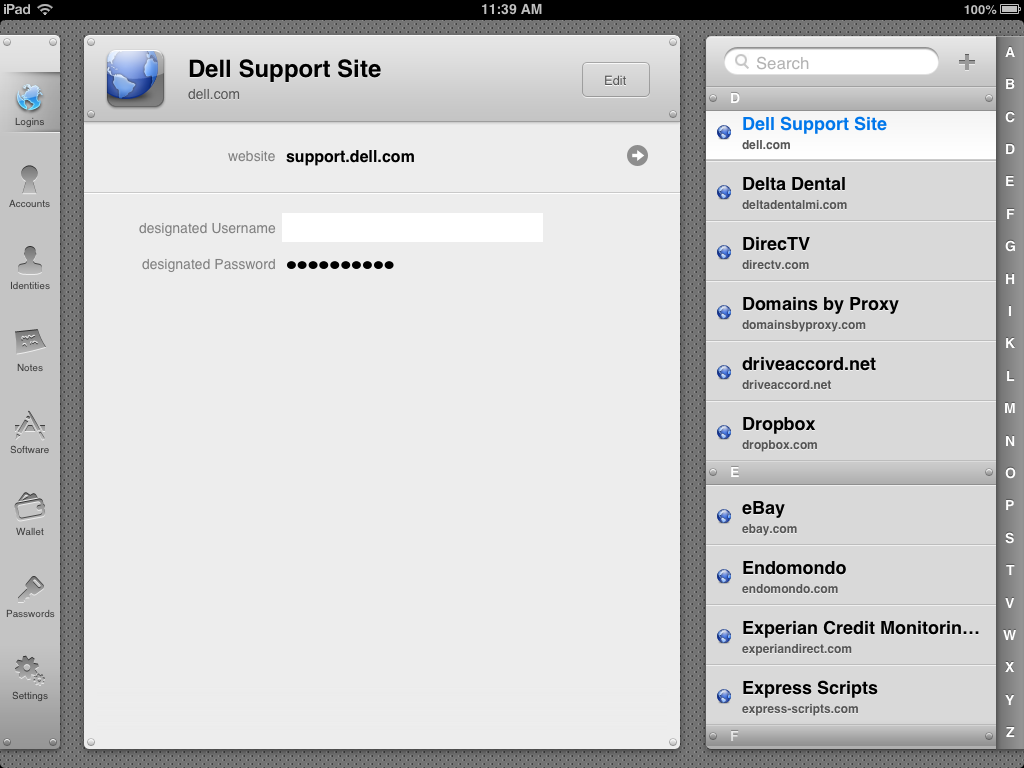Screen dimensions: 1024x768
Task: Jump to letter A in index
Action: pyautogui.click(x=1010, y=52)
